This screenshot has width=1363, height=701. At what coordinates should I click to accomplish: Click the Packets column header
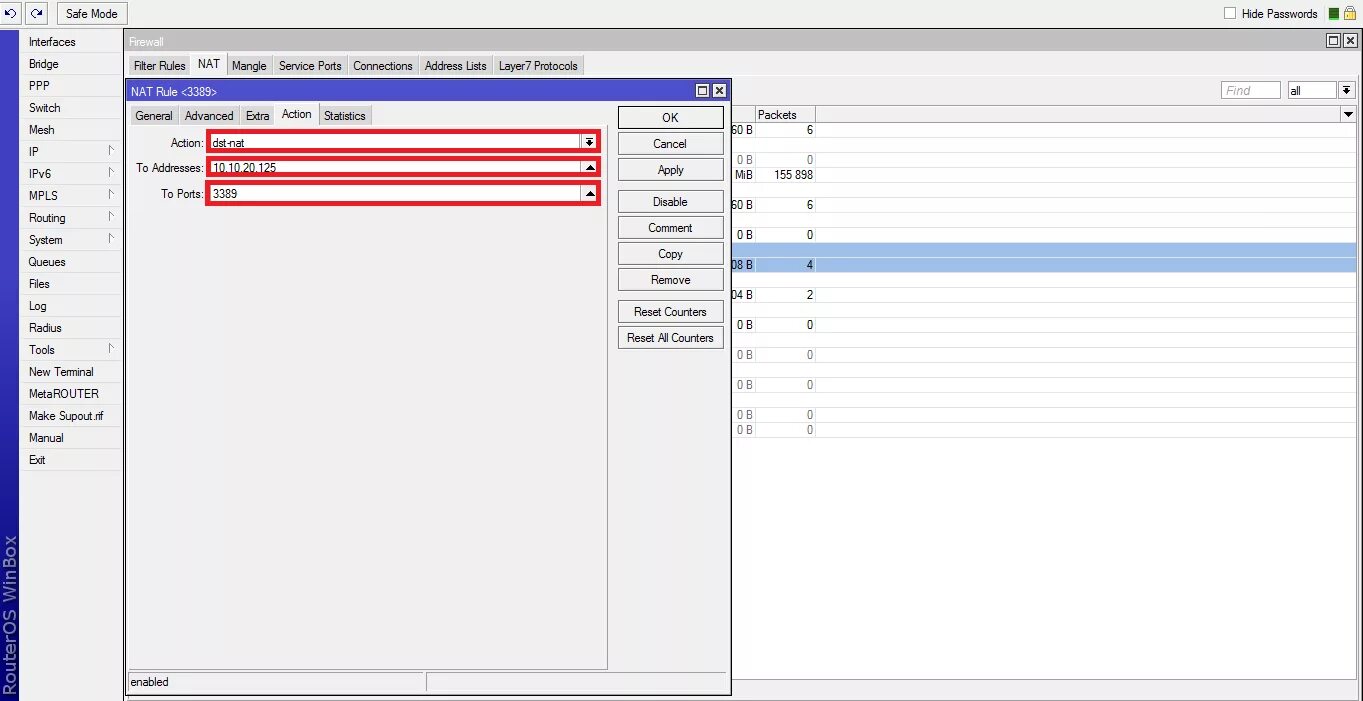coord(785,115)
